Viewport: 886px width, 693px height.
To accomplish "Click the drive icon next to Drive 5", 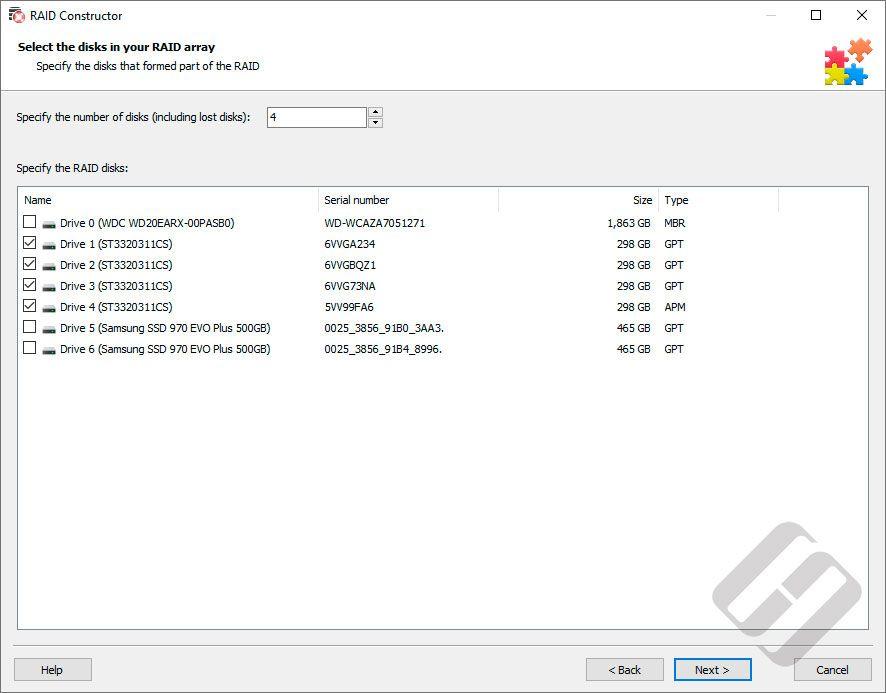I will tap(49, 328).
